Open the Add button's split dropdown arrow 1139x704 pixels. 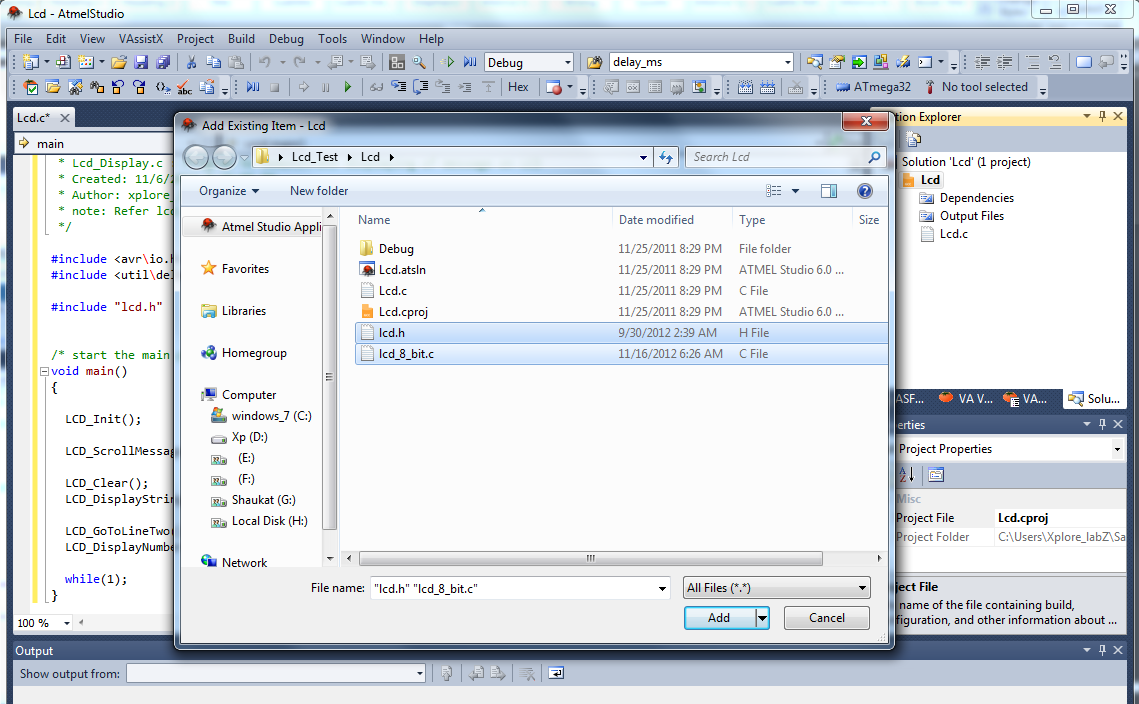[762, 618]
